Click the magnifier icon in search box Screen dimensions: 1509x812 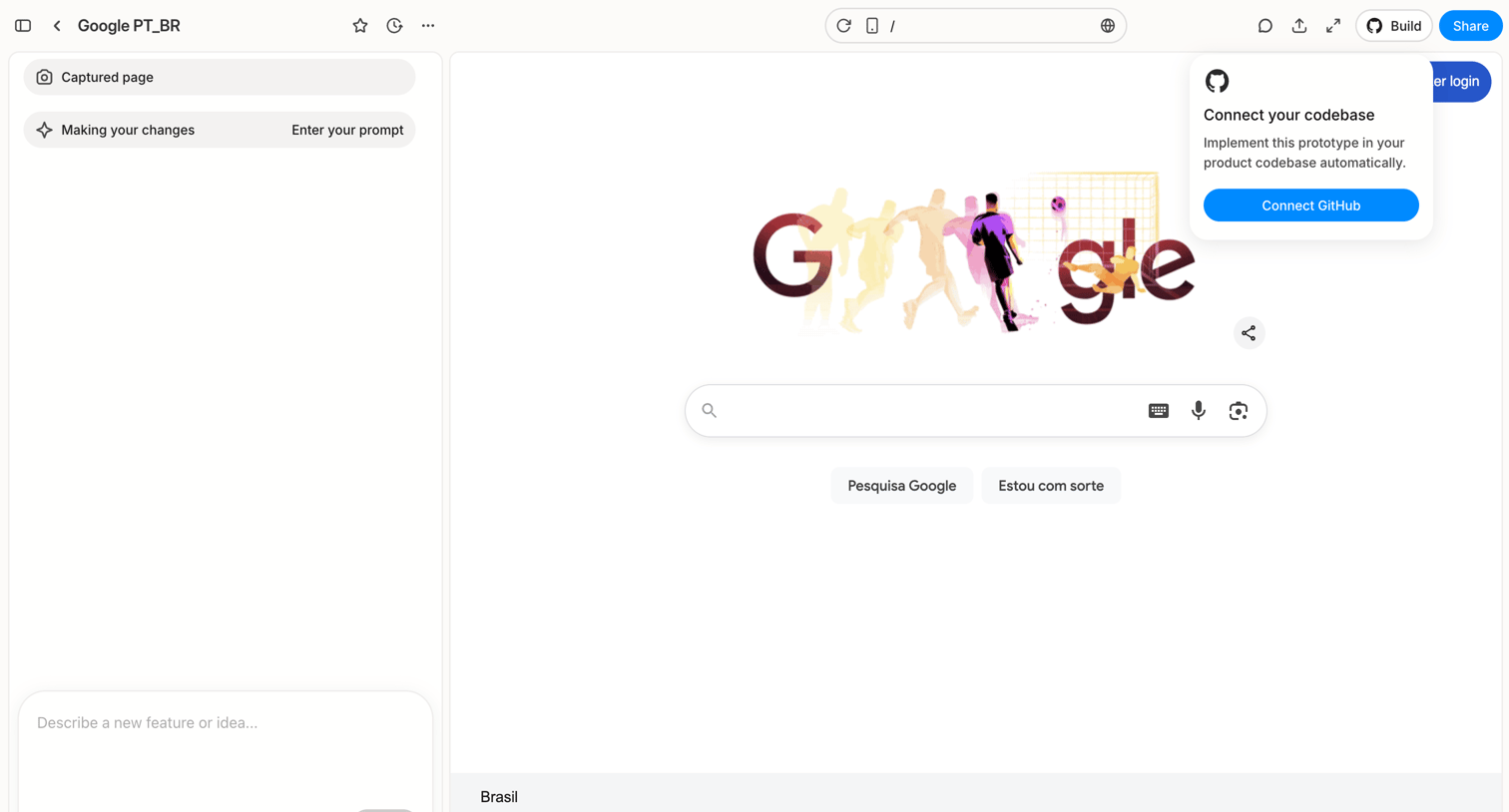tap(710, 411)
